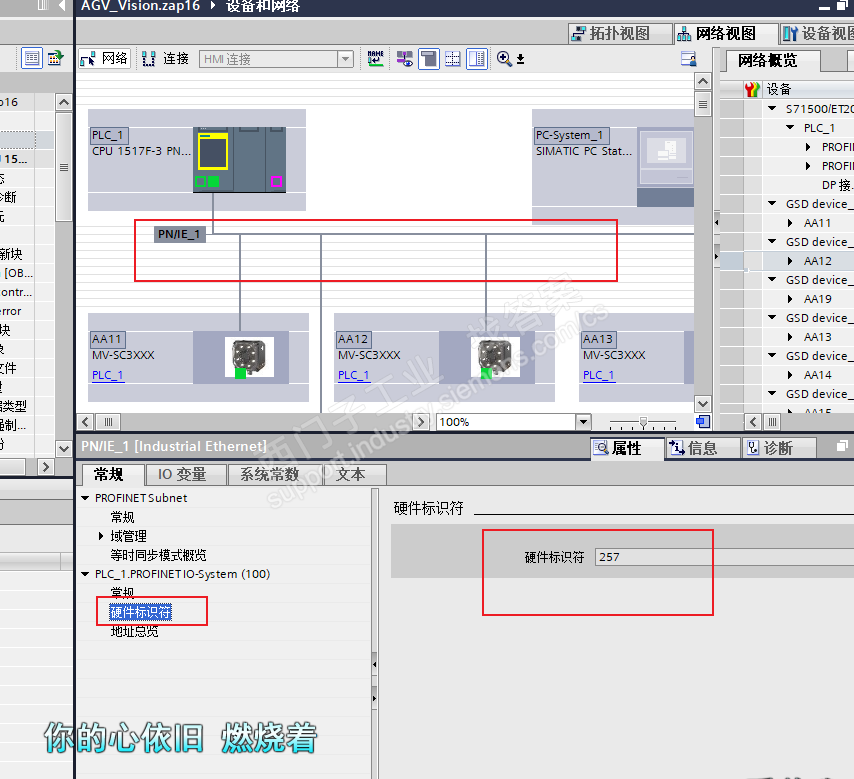Click the PLC_1 device name label
The image size is (854, 779).
109,135
